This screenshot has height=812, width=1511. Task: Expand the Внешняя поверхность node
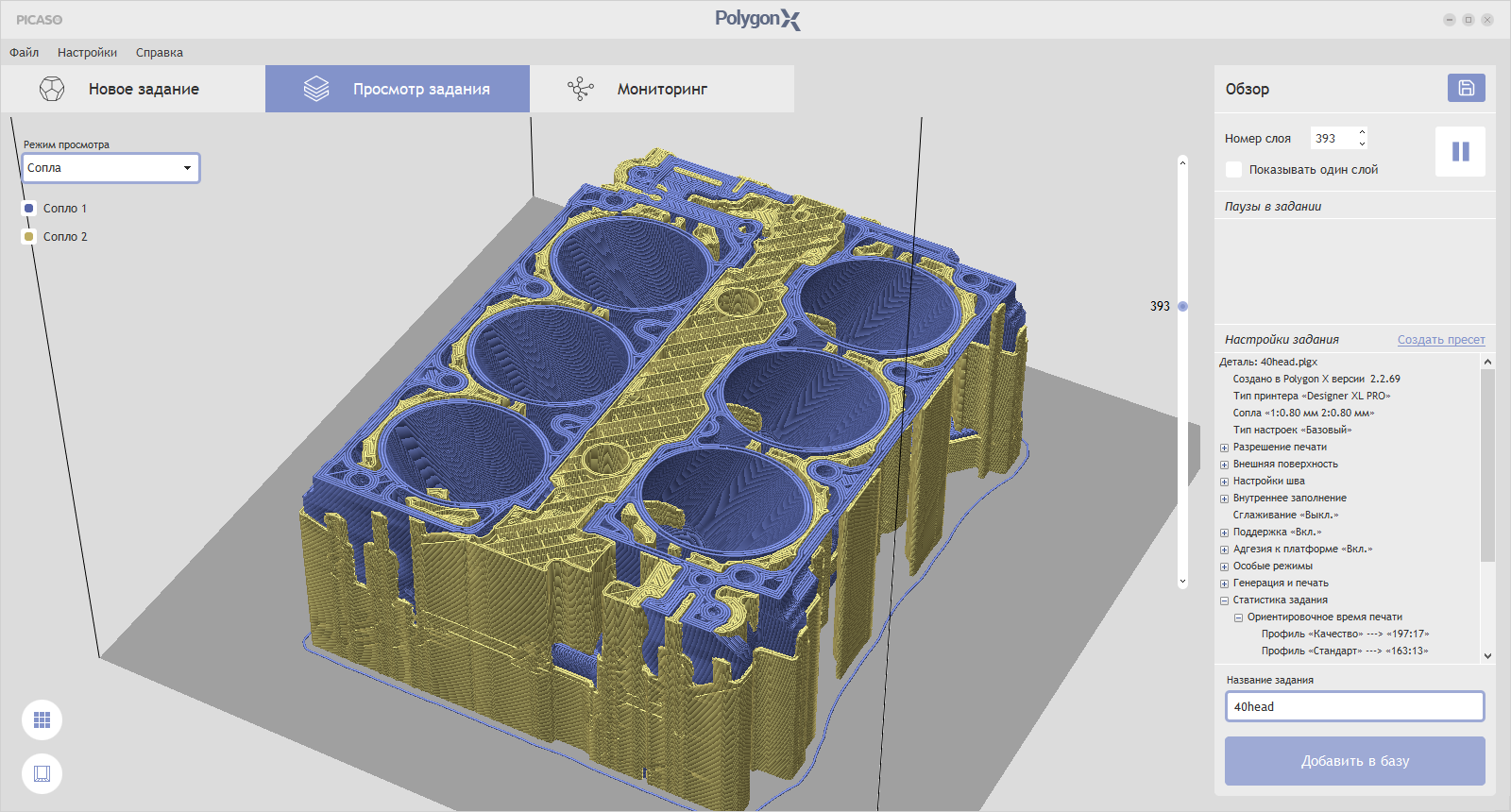pos(1224,465)
